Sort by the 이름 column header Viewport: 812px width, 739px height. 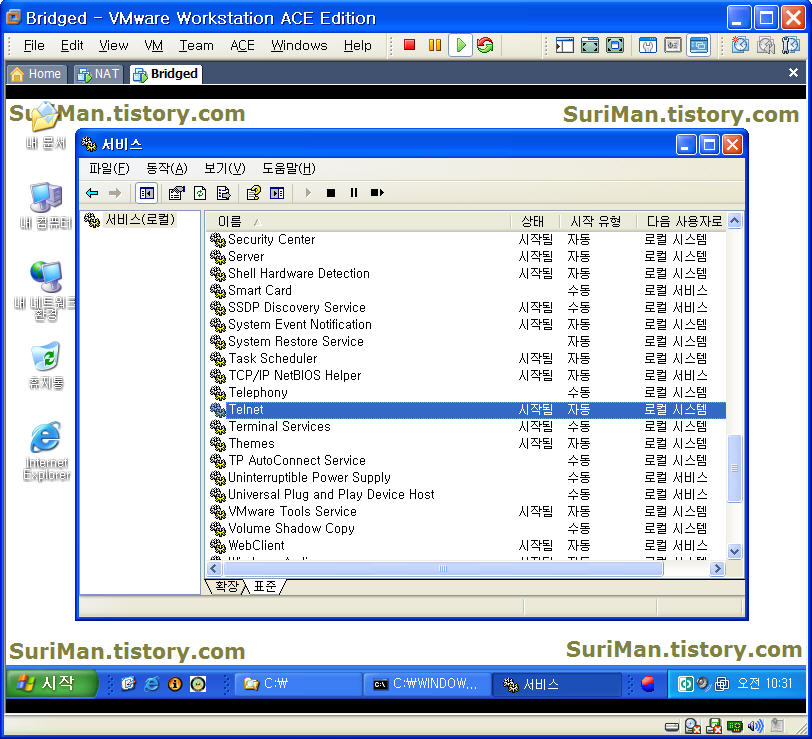pos(357,222)
